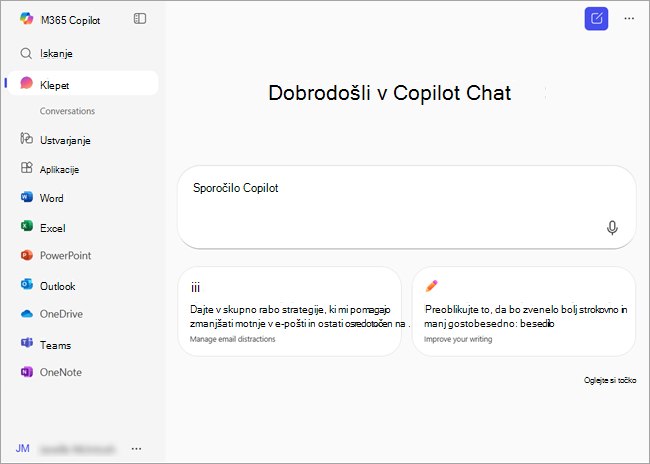Click the microphone dictation icon
This screenshot has width=650, height=464.
tap(612, 228)
